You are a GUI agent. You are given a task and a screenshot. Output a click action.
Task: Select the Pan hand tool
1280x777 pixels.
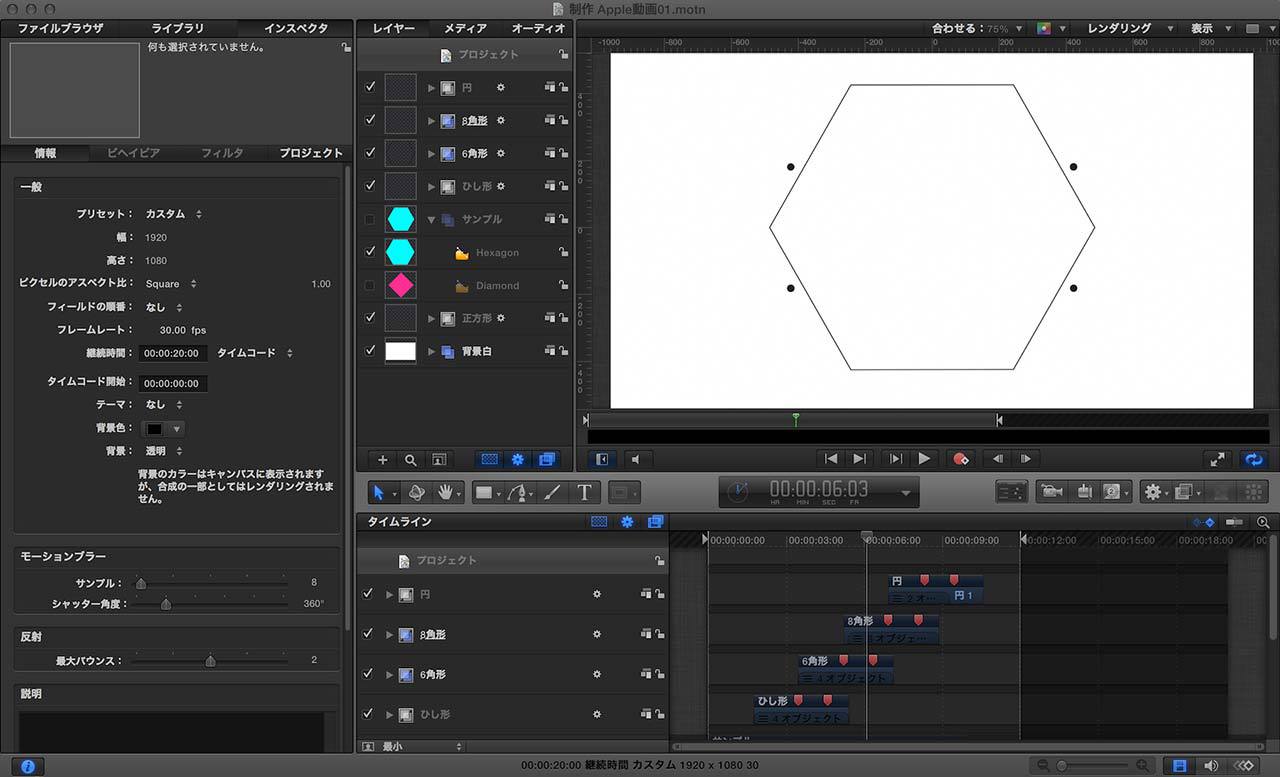tap(447, 492)
